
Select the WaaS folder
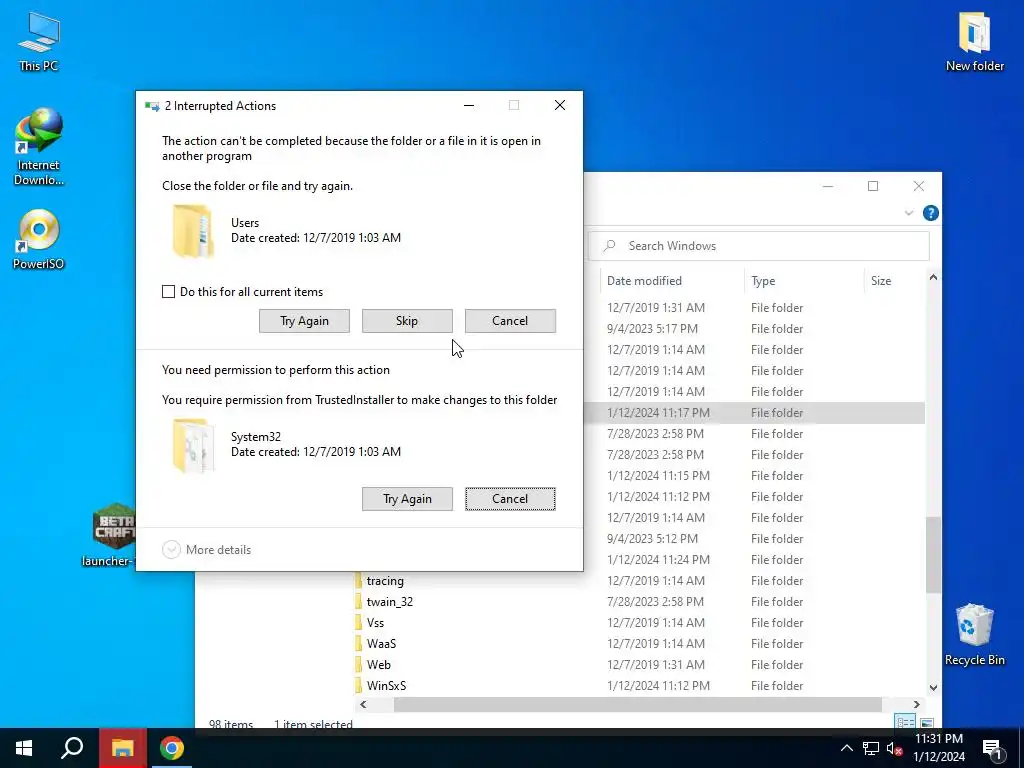coord(381,643)
